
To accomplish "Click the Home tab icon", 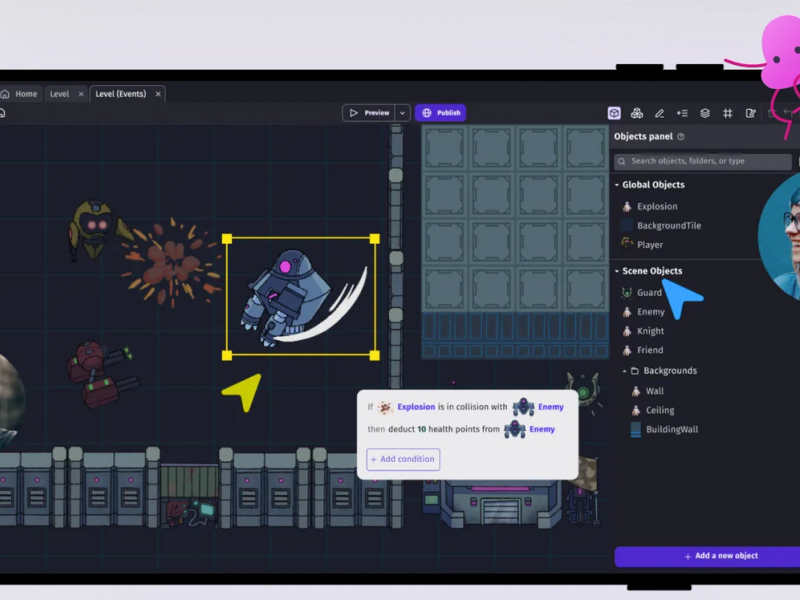I will (x=5, y=94).
